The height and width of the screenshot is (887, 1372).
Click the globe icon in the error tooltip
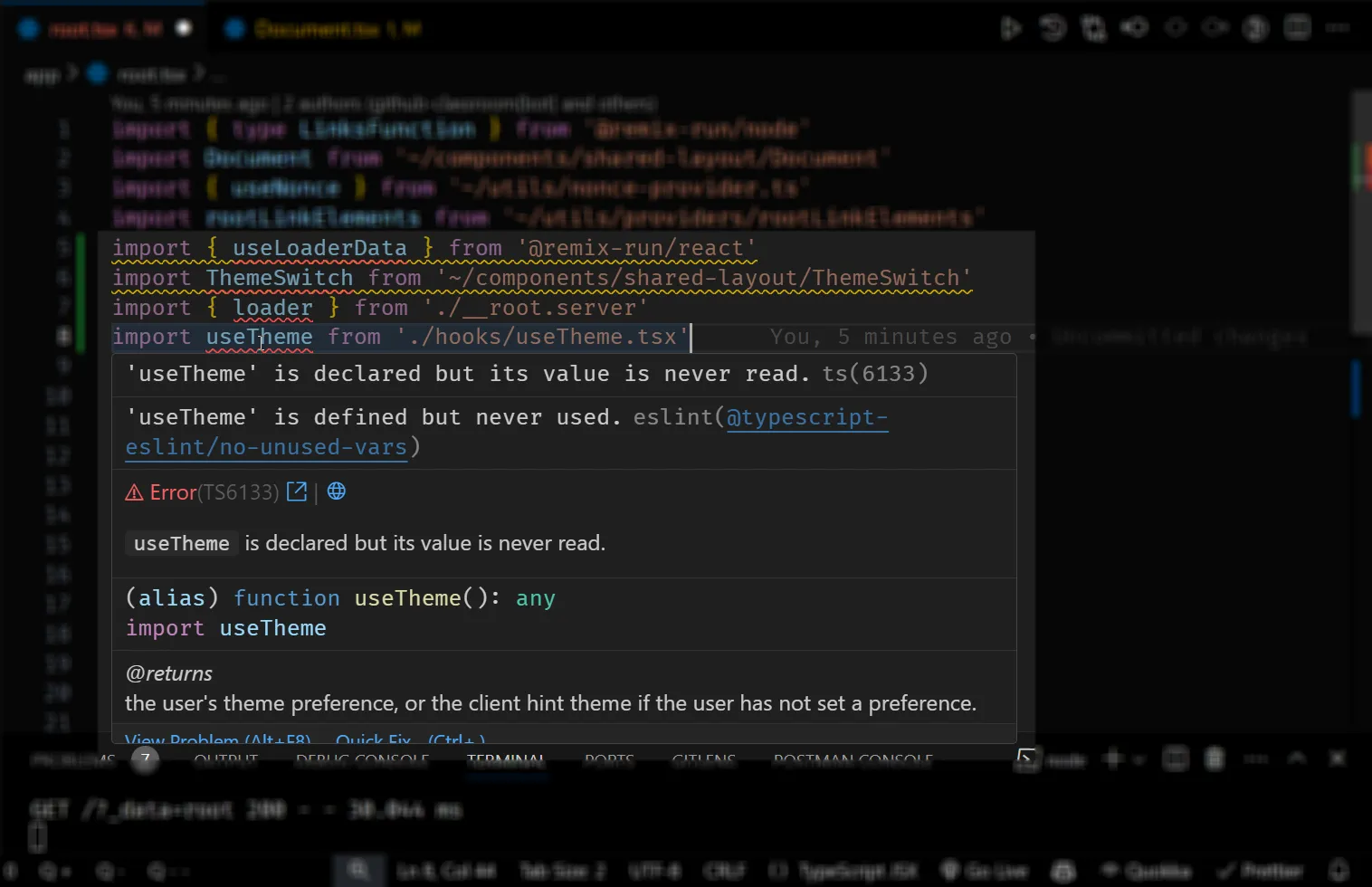(337, 491)
